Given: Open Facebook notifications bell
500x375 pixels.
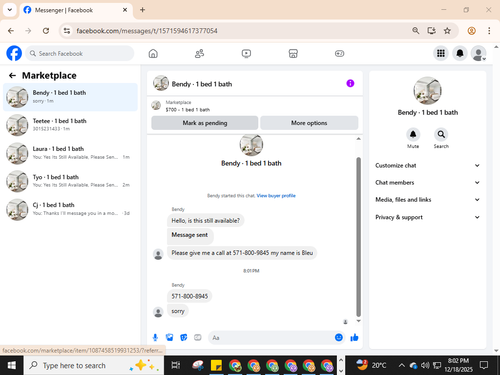Looking at the screenshot, I should click(x=460, y=53).
